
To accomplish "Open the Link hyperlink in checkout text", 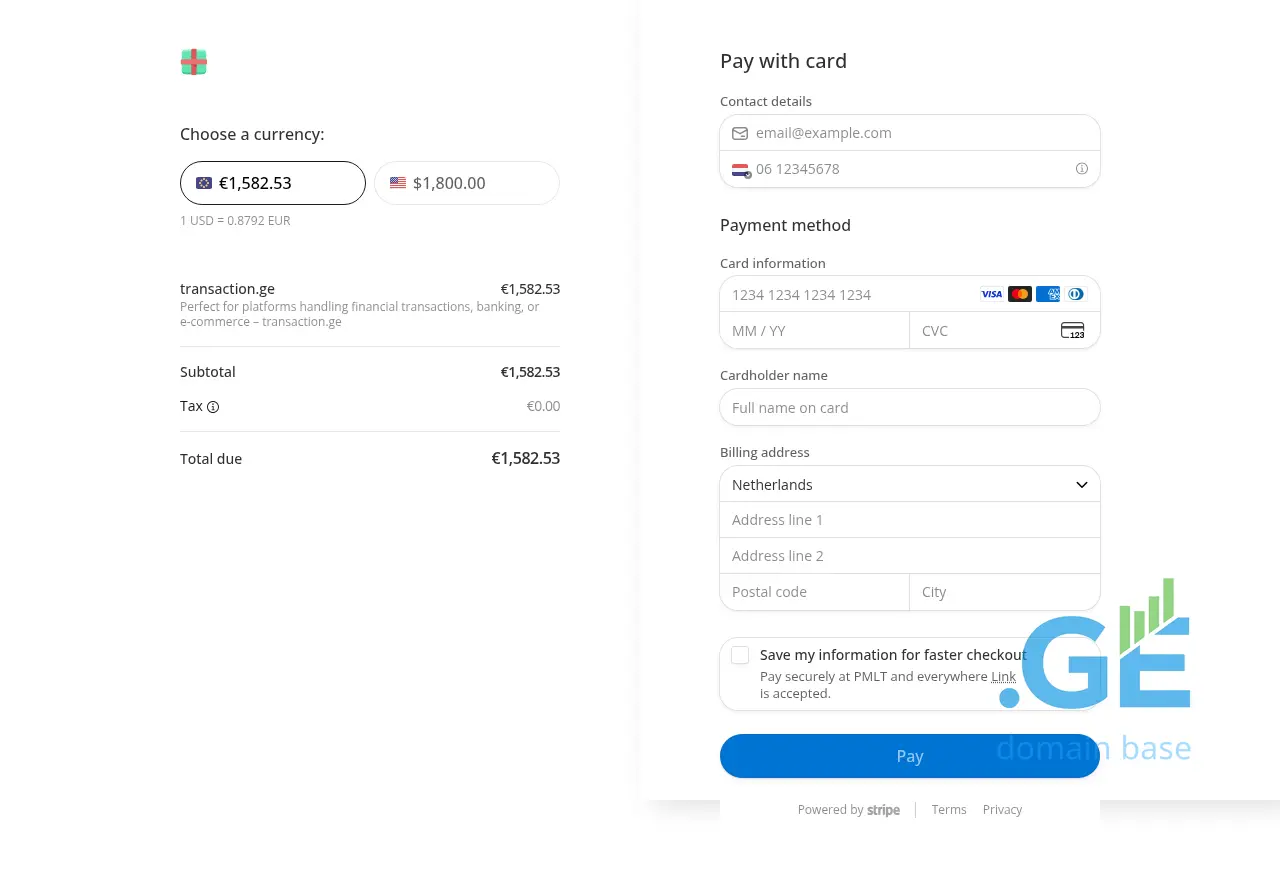I will (1003, 676).
